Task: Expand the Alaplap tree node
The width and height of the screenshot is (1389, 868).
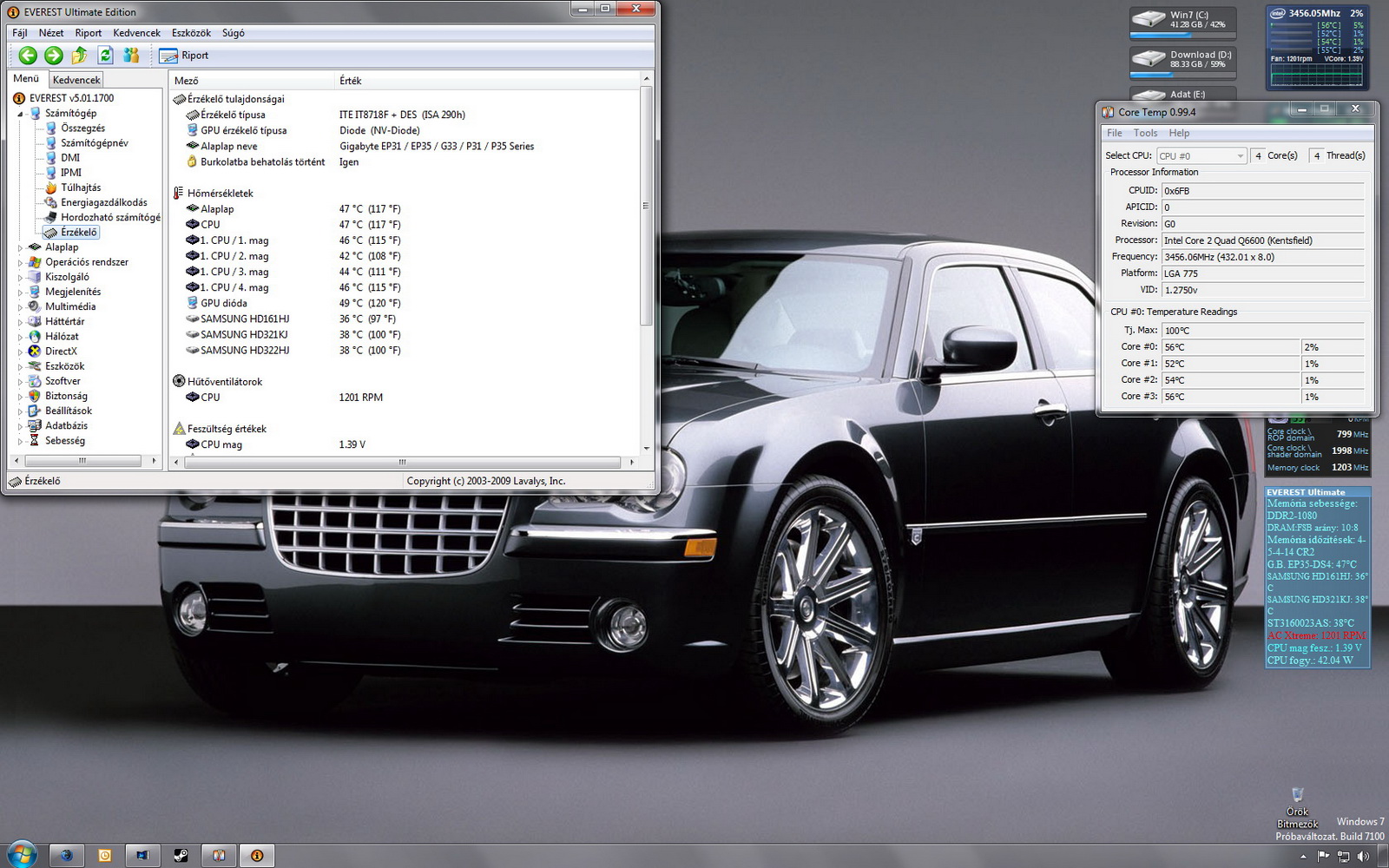Action: click(20, 247)
